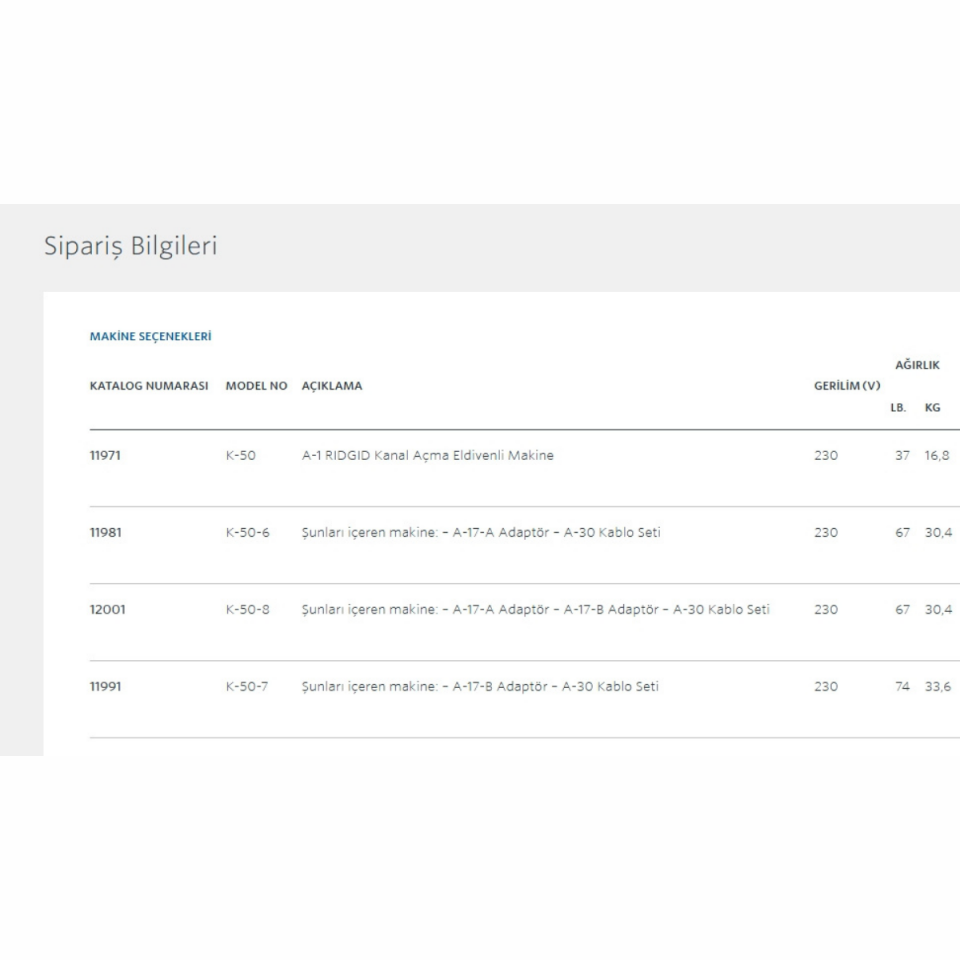Click the 16,8 kg weight value
The width and height of the screenshot is (960, 960).
coord(937,456)
